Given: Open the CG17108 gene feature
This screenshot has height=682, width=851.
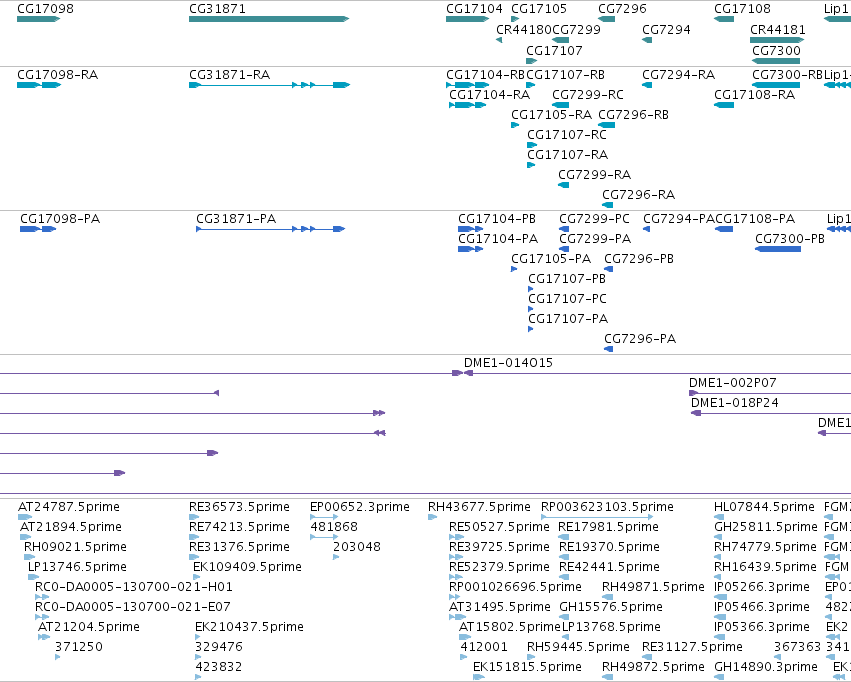Looking at the screenshot, I should [x=724, y=19].
